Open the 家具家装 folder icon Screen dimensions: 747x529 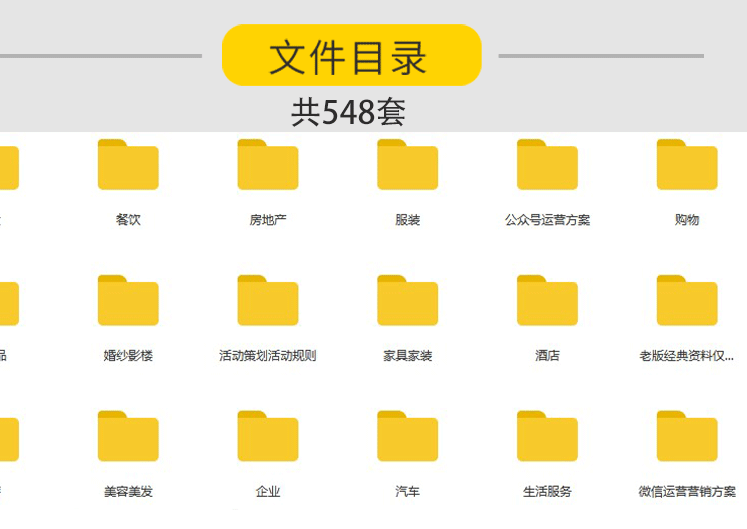pyautogui.click(x=407, y=300)
